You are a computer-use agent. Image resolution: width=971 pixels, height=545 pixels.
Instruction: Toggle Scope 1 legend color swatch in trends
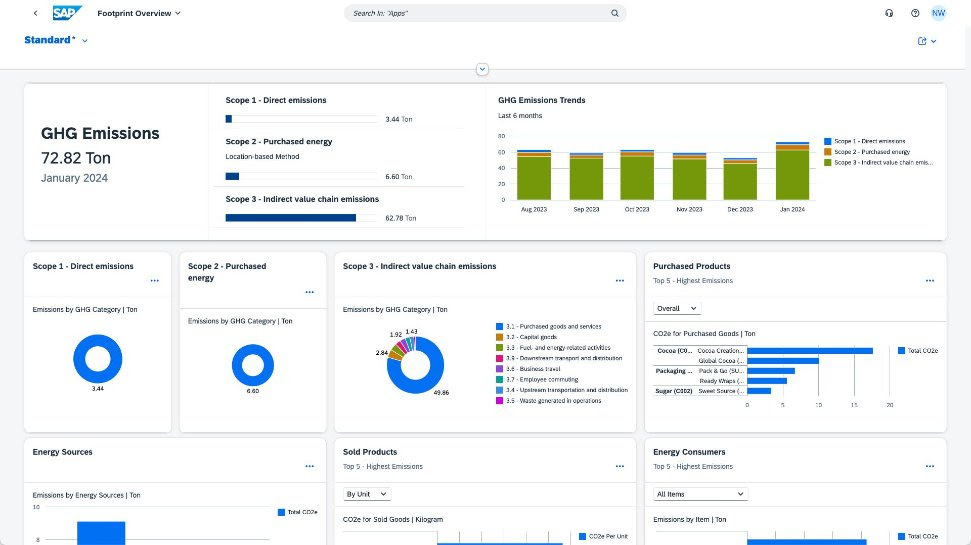(x=827, y=142)
